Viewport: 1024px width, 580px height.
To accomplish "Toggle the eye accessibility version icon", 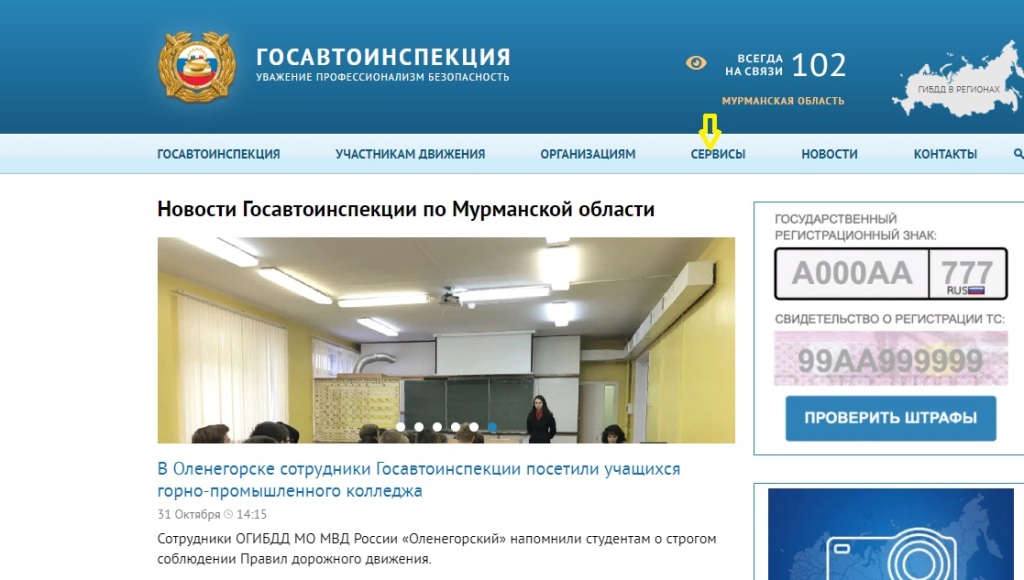I will point(696,63).
